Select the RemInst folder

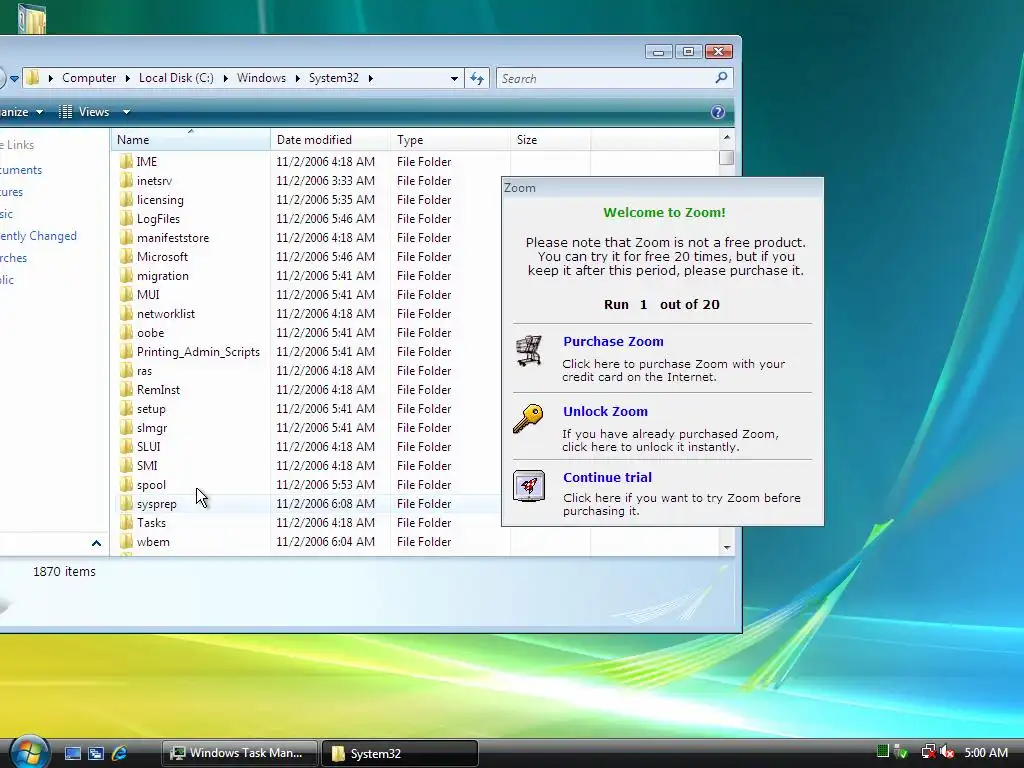(158, 389)
